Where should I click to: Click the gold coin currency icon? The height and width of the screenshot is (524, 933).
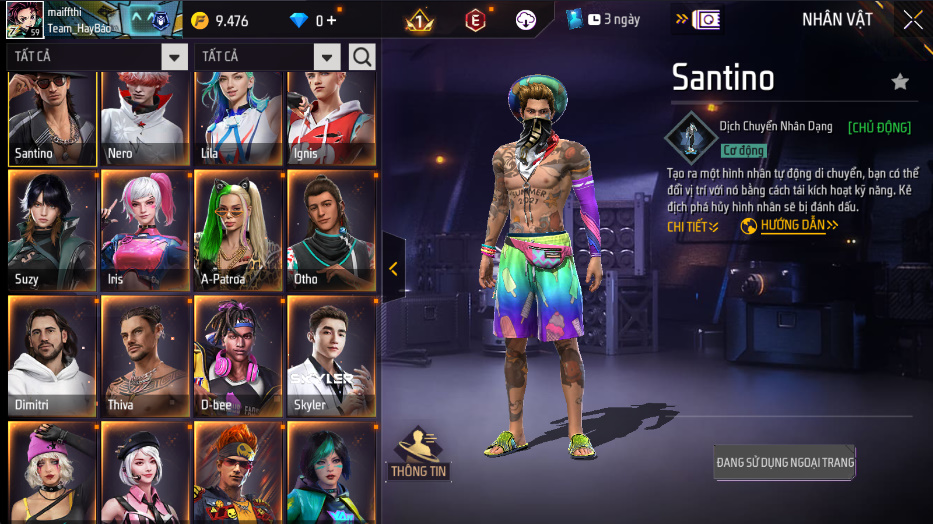tap(200, 21)
